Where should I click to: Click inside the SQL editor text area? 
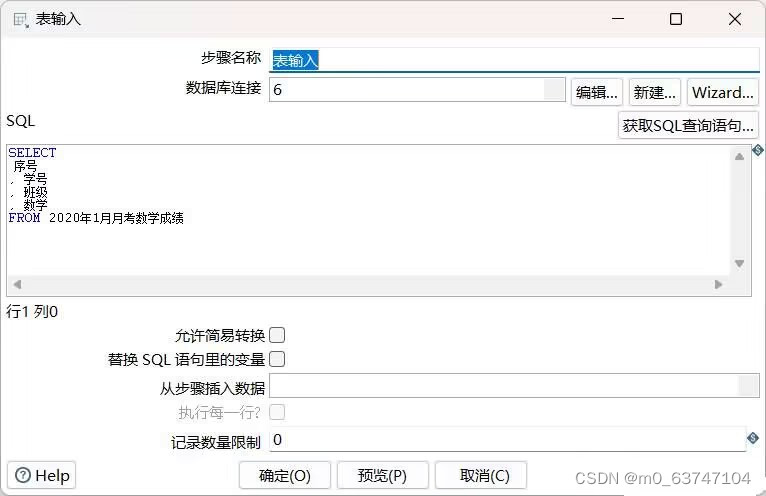pos(369,210)
